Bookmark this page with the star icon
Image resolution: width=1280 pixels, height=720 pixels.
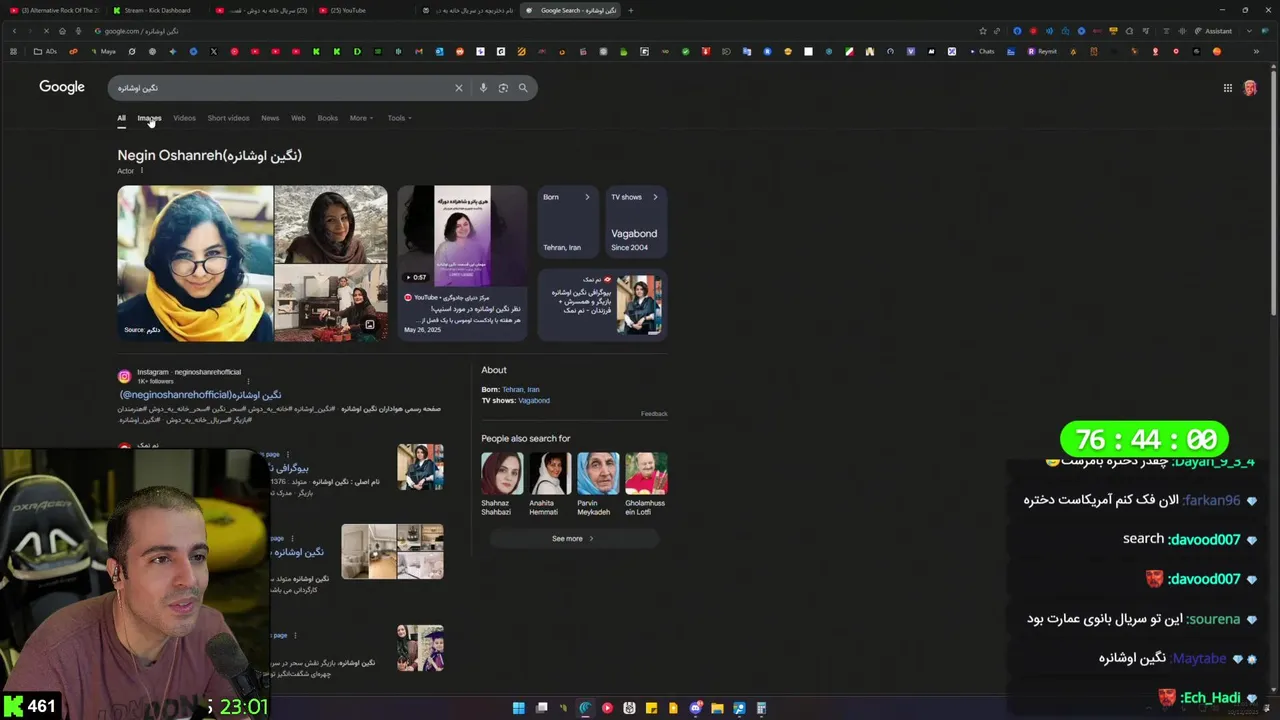984,31
